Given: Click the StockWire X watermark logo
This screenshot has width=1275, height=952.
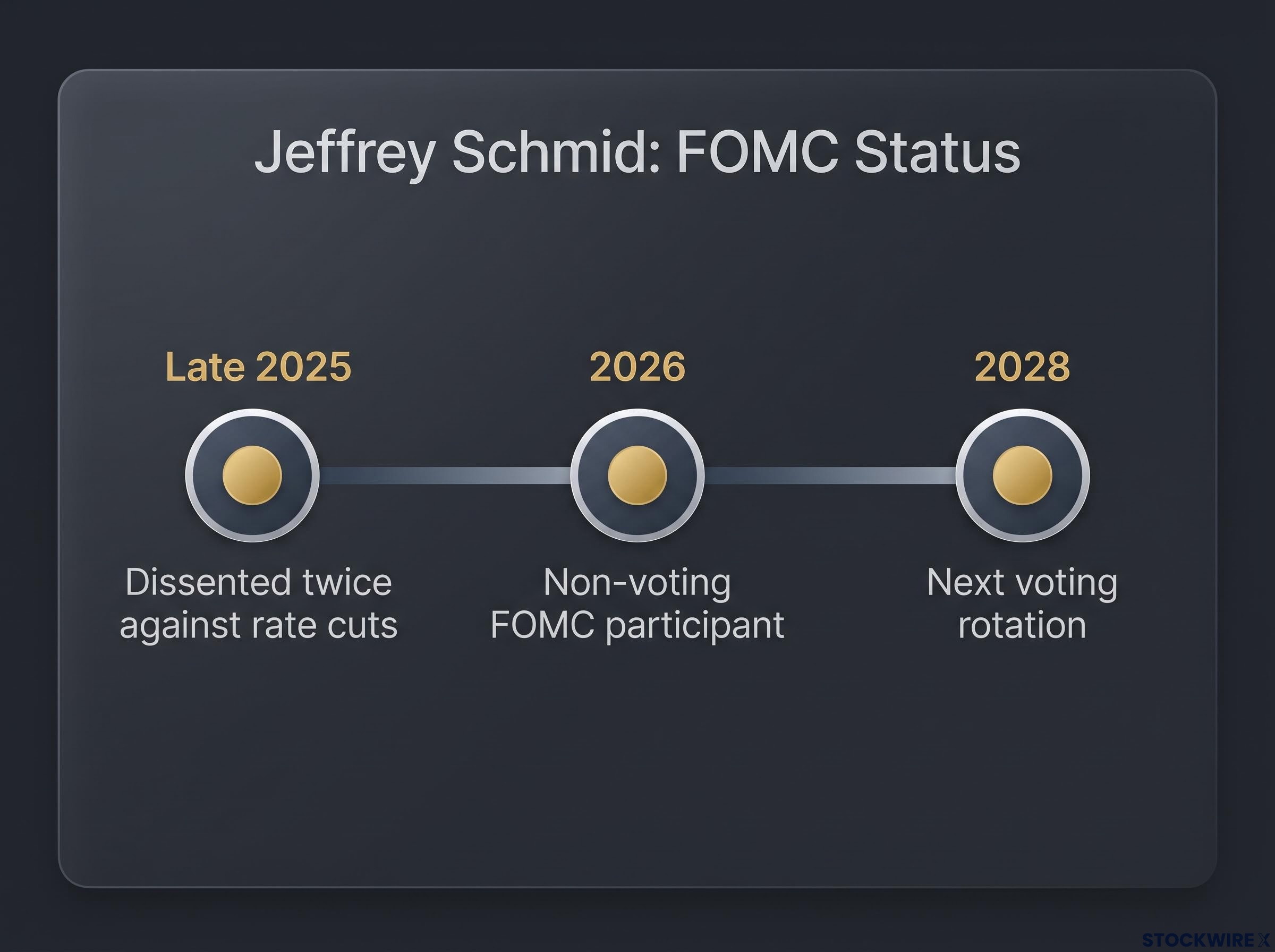Looking at the screenshot, I should pyautogui.click(x=1206, y=940).
